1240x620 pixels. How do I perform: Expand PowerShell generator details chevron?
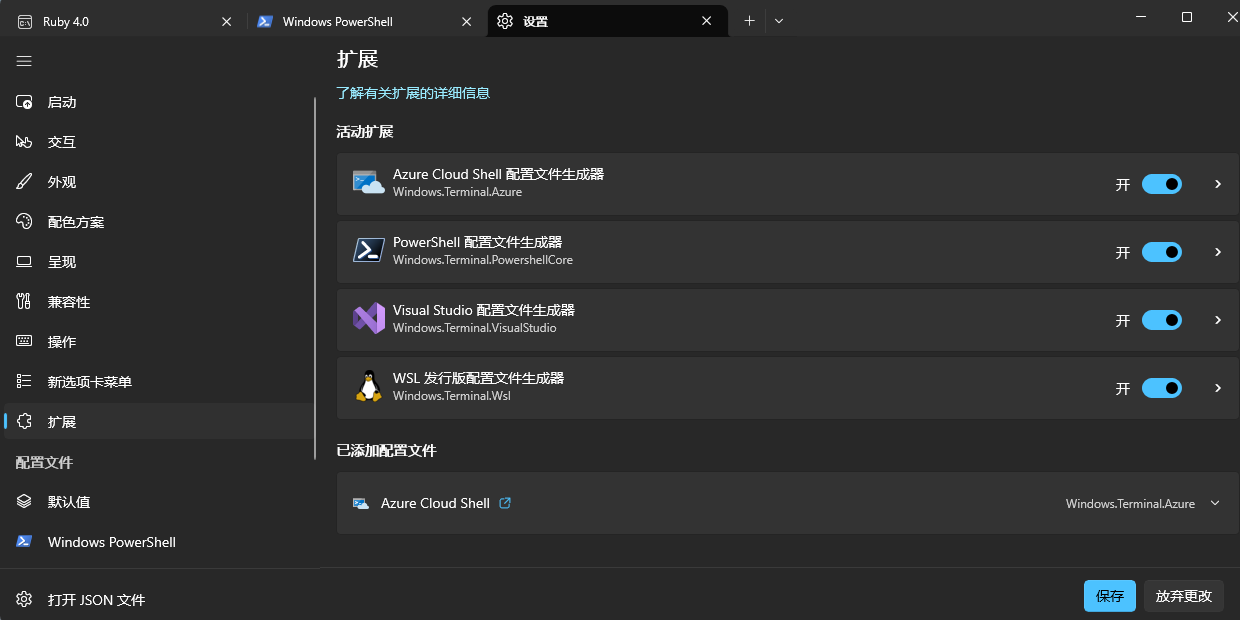[1218, 252]
